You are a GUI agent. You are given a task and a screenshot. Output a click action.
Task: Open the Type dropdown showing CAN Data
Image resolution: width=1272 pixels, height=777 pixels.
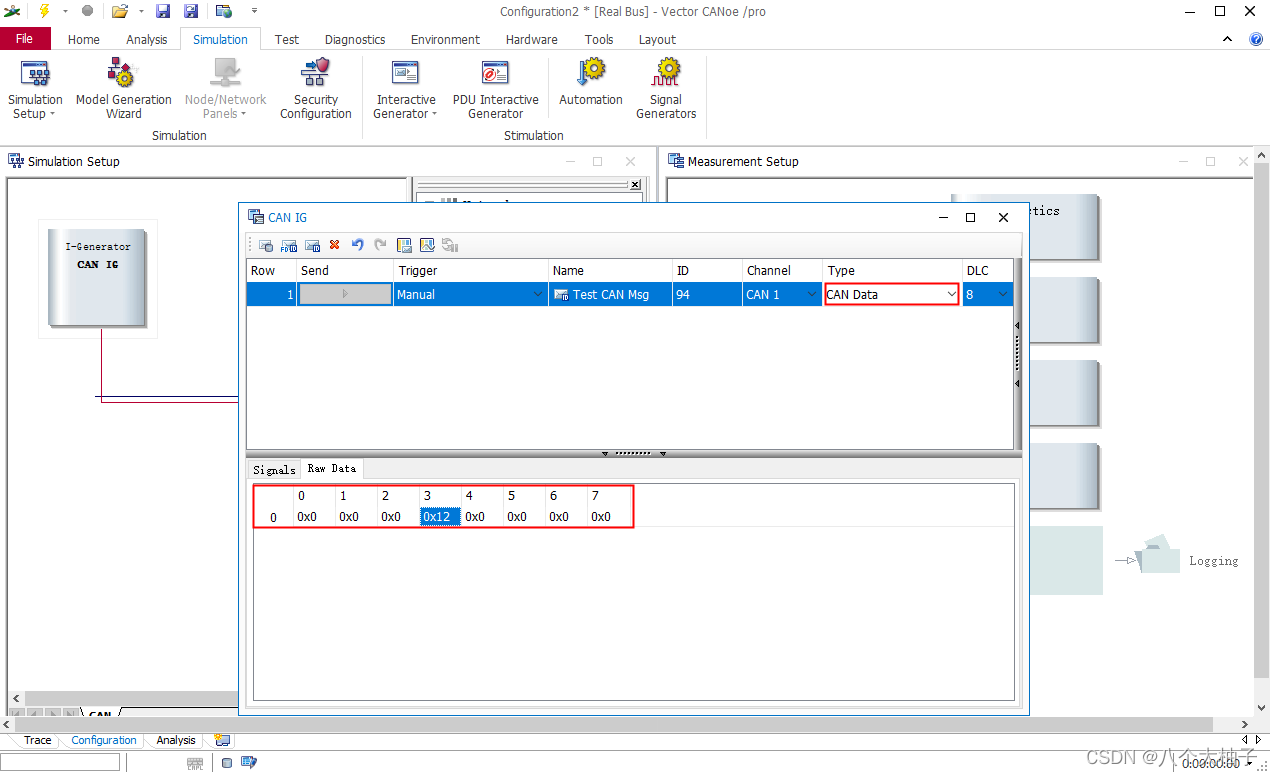click(x=951, y=295)
